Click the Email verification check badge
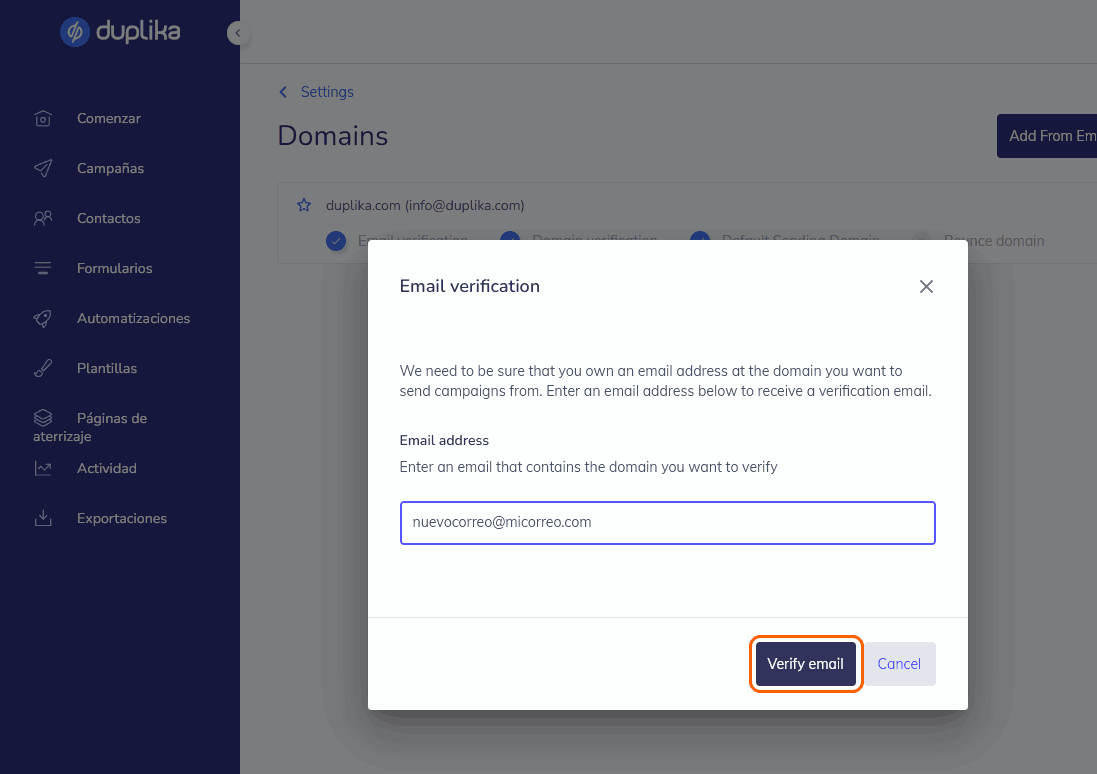This screenshot has height=774, width=1097. point(335,241)
